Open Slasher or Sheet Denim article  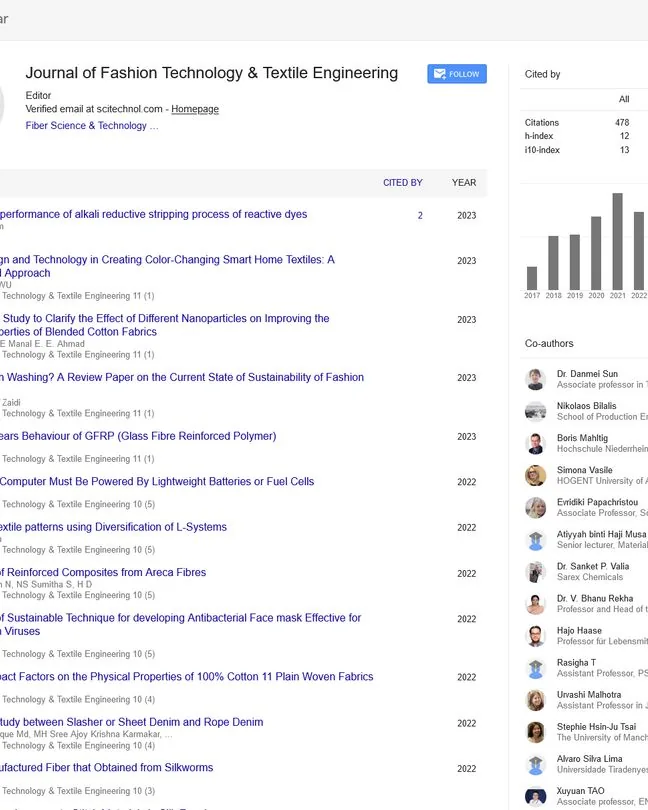132,723
